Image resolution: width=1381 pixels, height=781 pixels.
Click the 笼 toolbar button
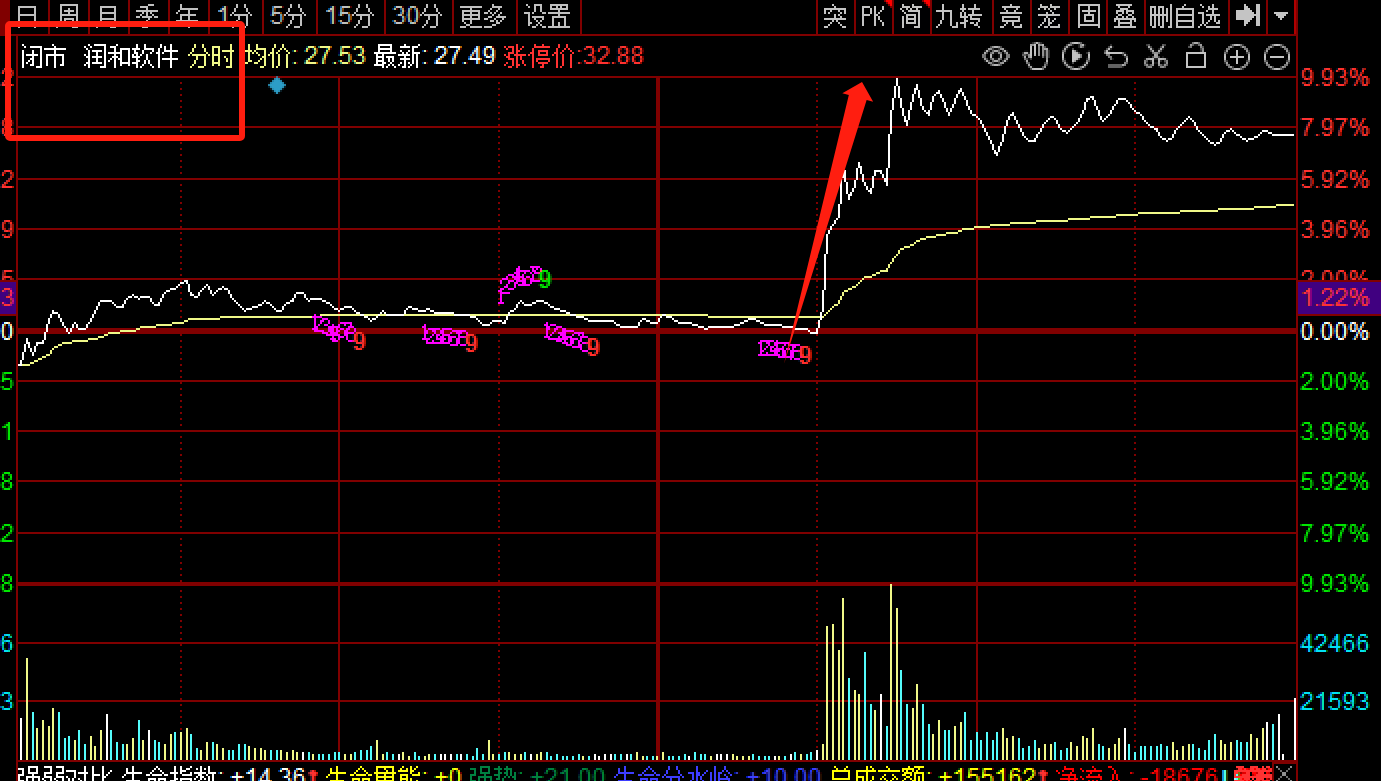[1049, 16]
